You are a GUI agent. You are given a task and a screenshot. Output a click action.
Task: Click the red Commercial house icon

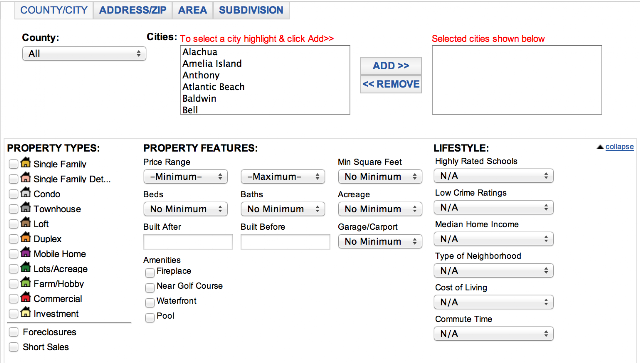[x=26, y=297]
